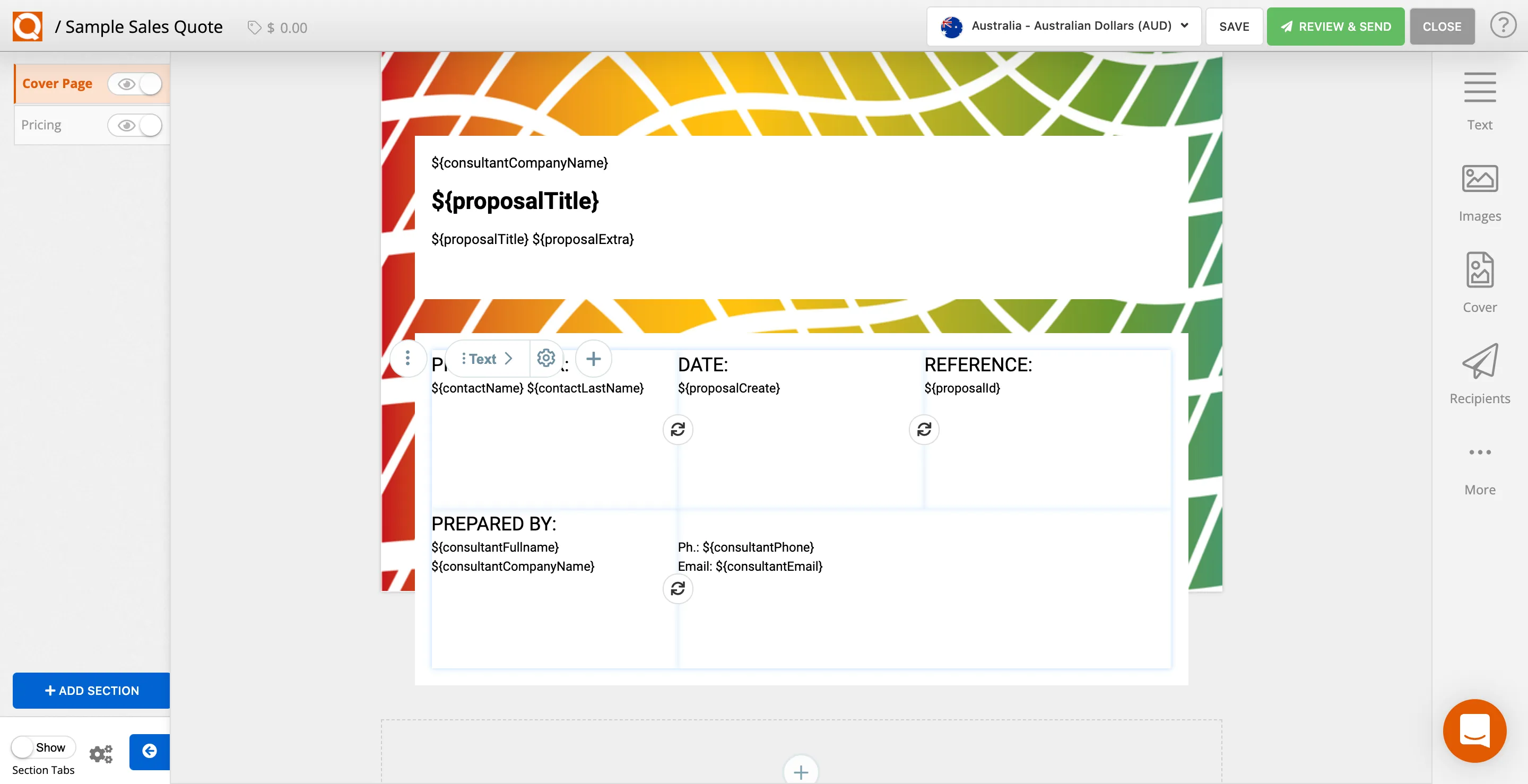Screen dimensions: 1528x784
Task: Click the refresh icon under the DATE field
Action: (x=678, y=429)
